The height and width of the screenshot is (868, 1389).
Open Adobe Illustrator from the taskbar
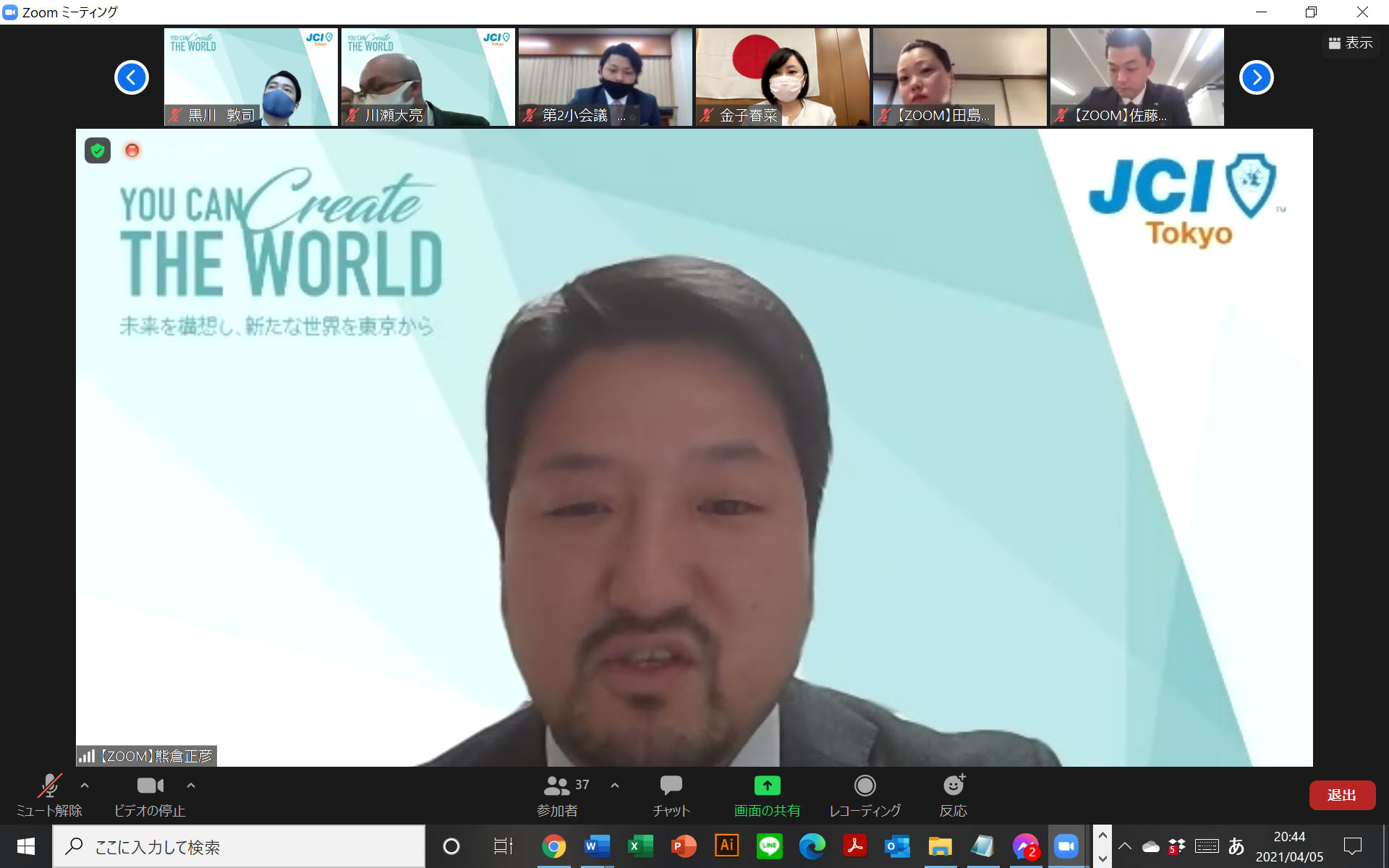pyautogui.click(x=726, y=846)
